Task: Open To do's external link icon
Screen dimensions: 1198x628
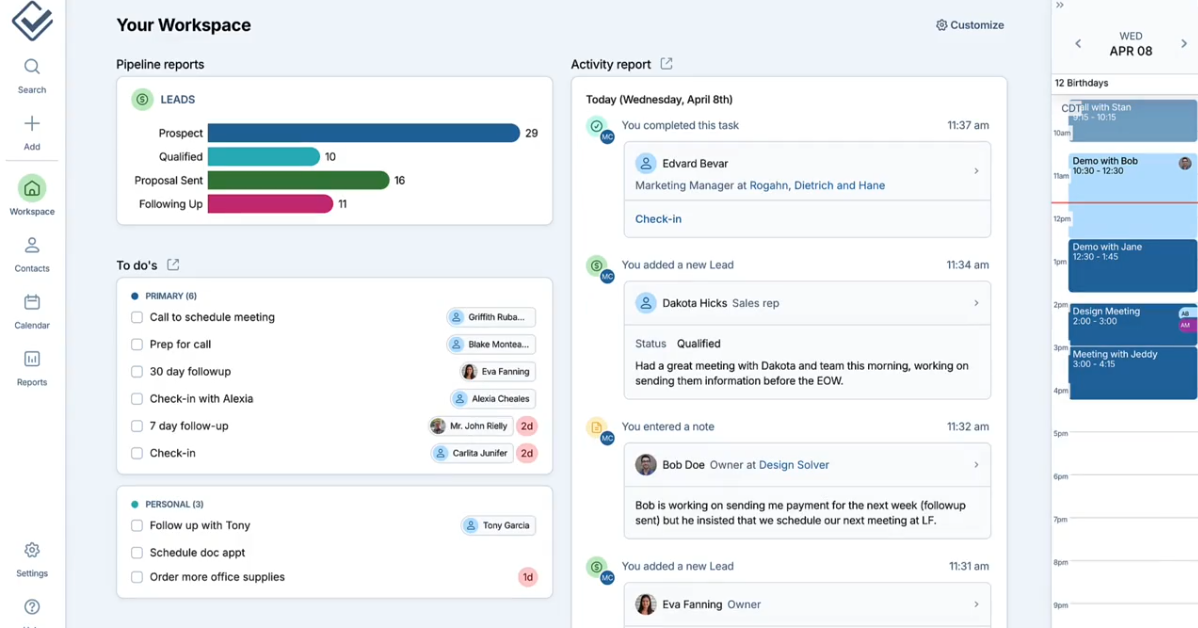Action: [x=173, y=264]
